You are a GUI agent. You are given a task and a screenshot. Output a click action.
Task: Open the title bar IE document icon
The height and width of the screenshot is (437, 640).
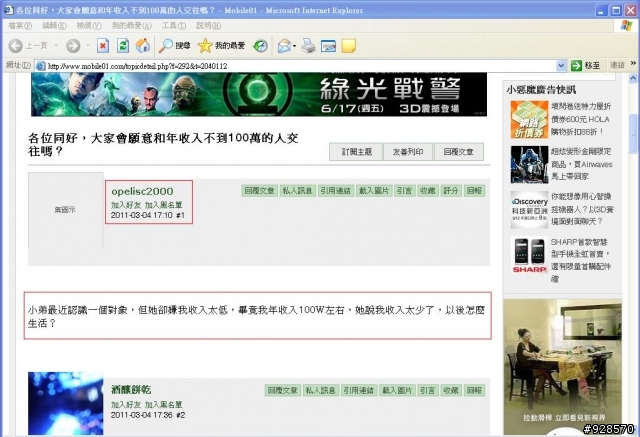tap(8, 10)
